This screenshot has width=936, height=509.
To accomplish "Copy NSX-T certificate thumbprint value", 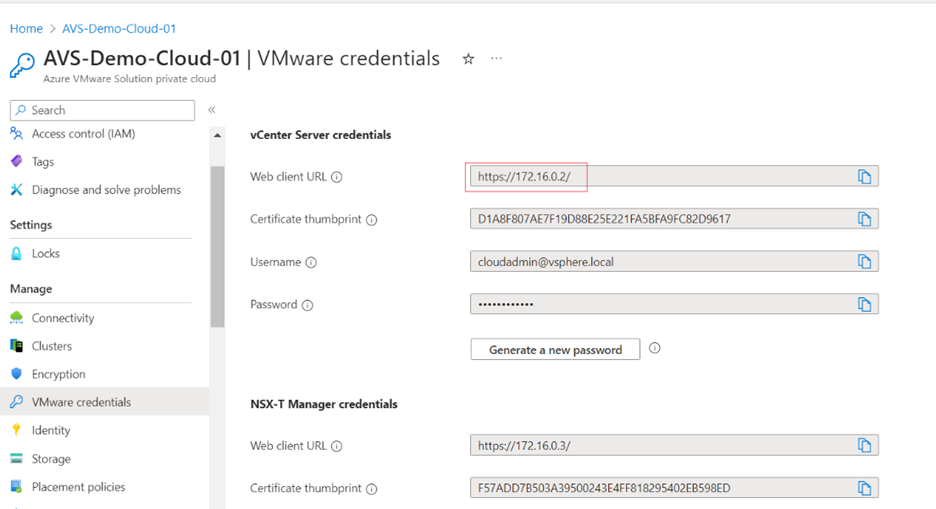I will 864,488.
